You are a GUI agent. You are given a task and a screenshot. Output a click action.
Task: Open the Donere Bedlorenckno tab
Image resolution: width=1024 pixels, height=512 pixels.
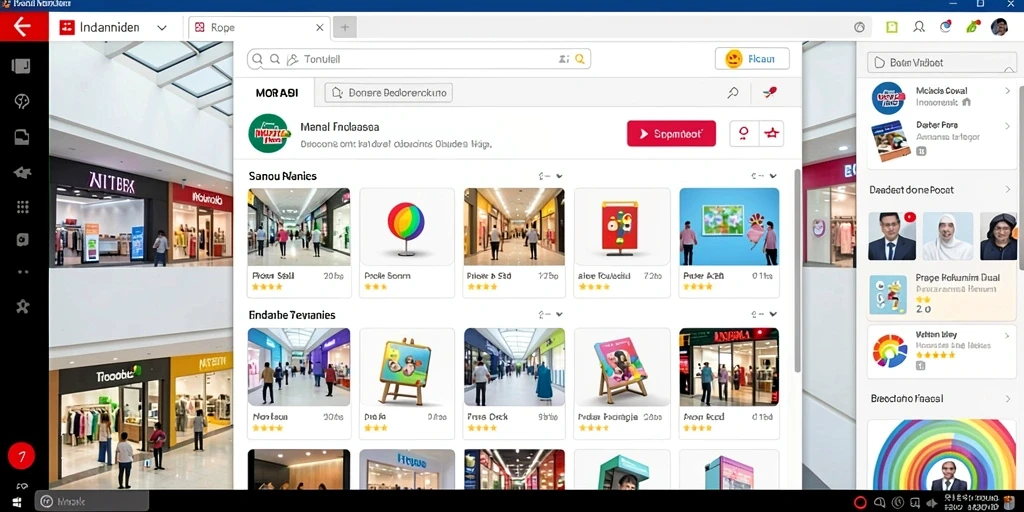coord(389,93)
